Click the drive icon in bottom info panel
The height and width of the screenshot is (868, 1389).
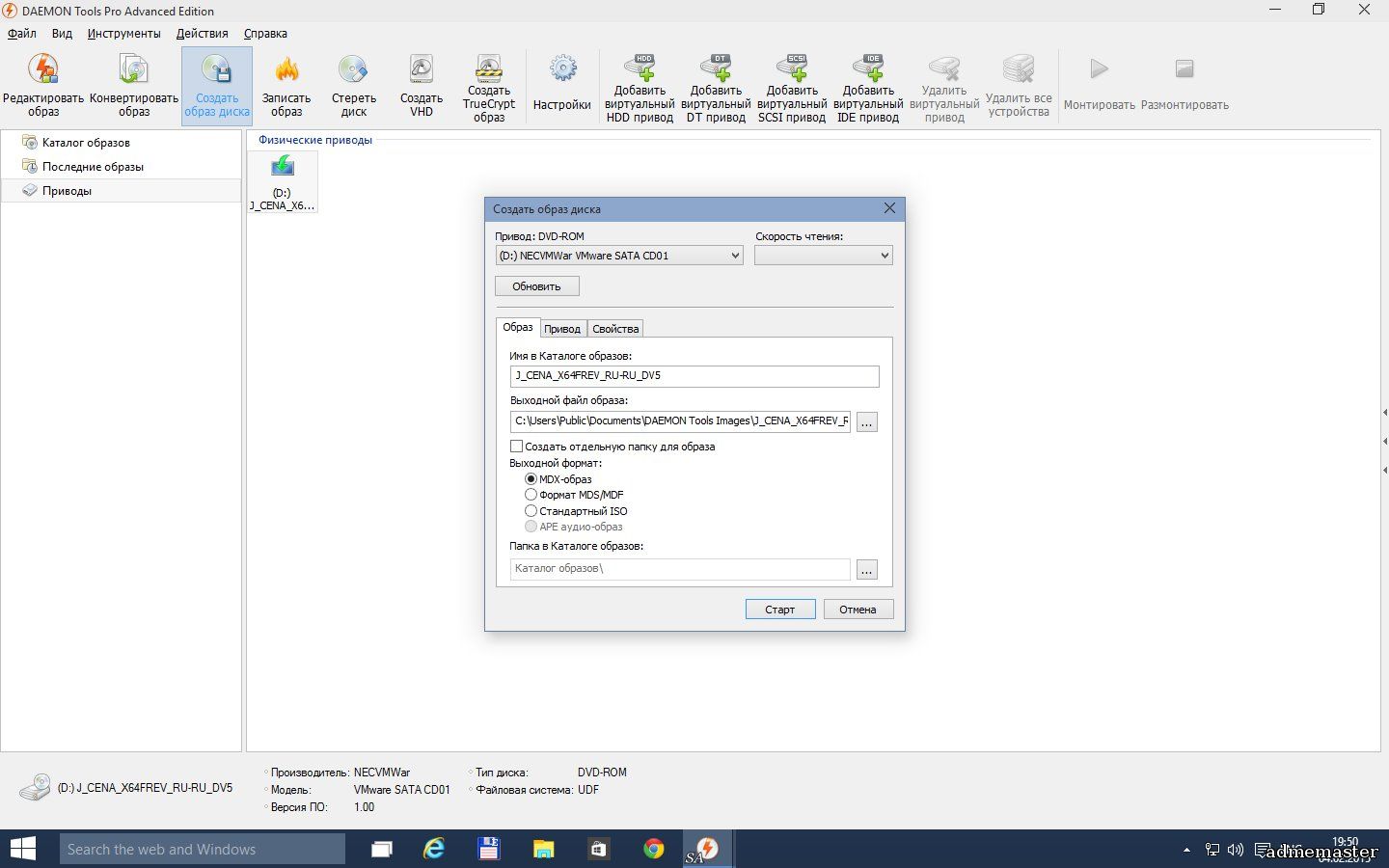(36, 787)
